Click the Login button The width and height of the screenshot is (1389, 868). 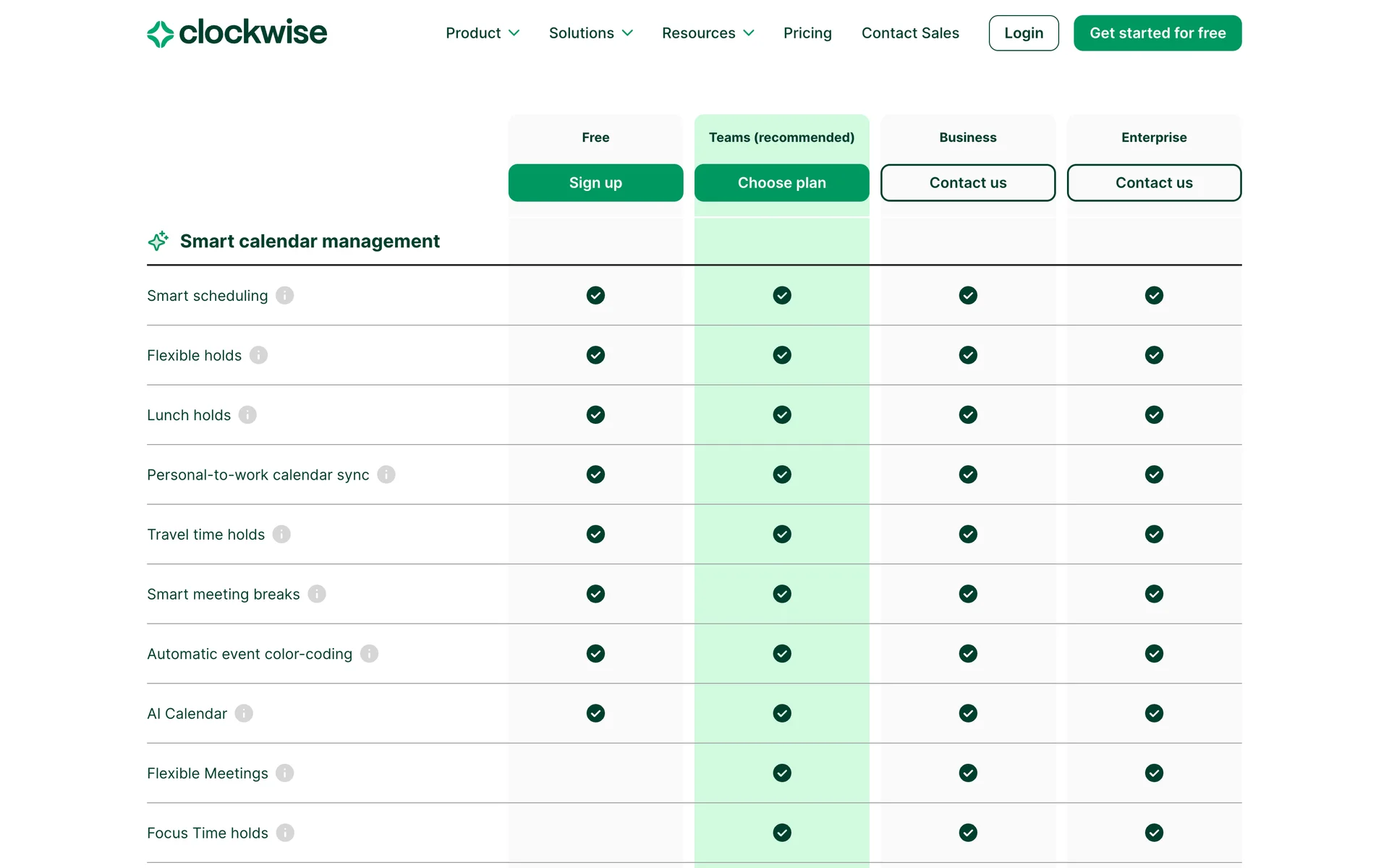coord(1023,33)
